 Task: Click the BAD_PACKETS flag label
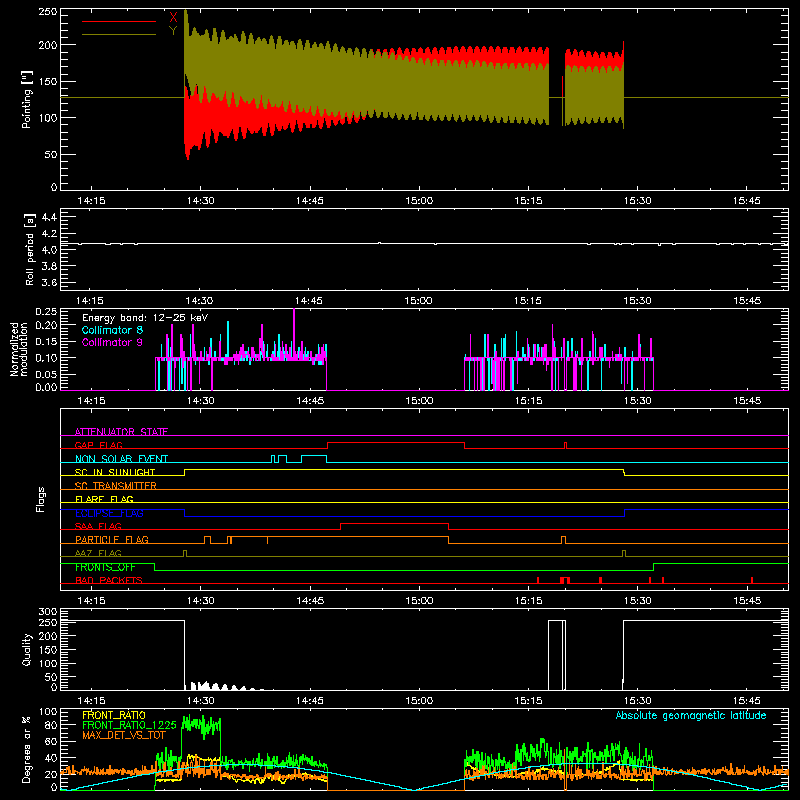pos(109,581)
